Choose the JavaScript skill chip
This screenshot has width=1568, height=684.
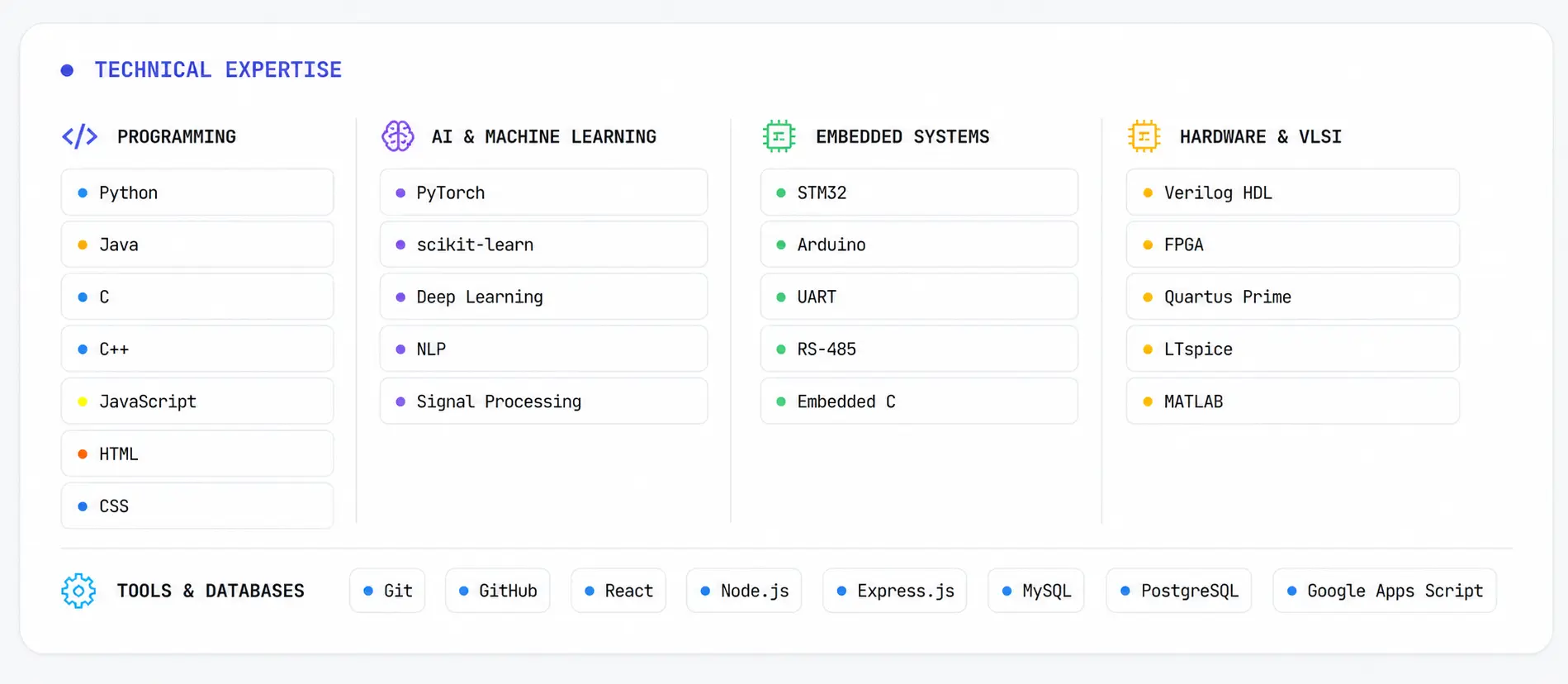[197, 401]
